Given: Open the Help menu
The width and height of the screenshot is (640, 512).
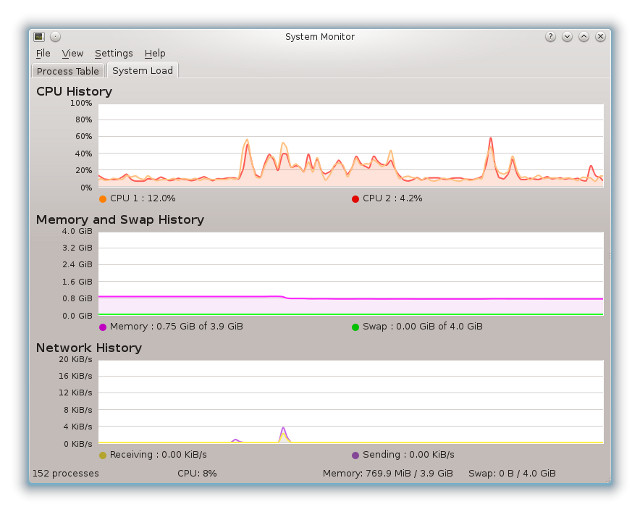Looking at the screenshot, I should coord(154,54).
